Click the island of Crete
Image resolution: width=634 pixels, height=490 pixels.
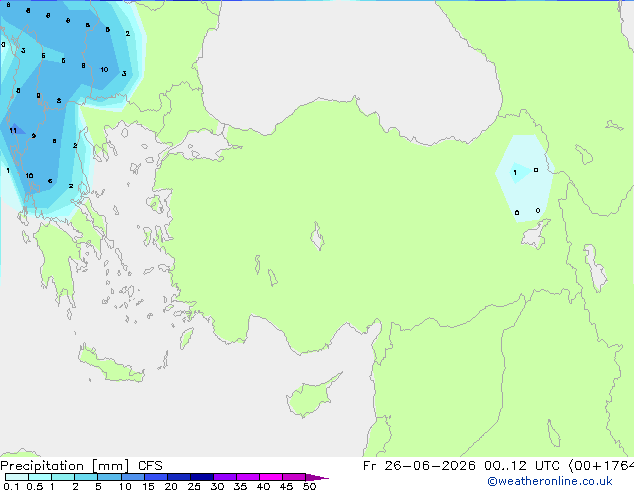click(x=110, y=365)
